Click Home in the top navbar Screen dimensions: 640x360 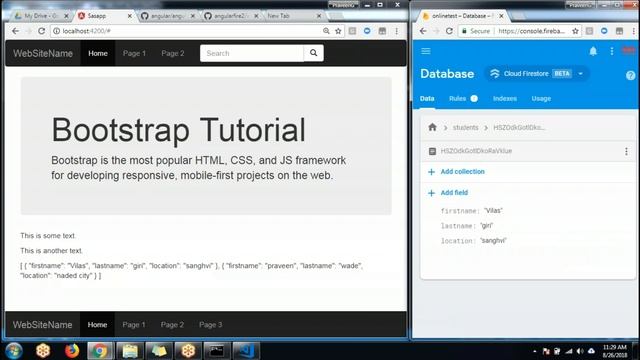[98, 53]
